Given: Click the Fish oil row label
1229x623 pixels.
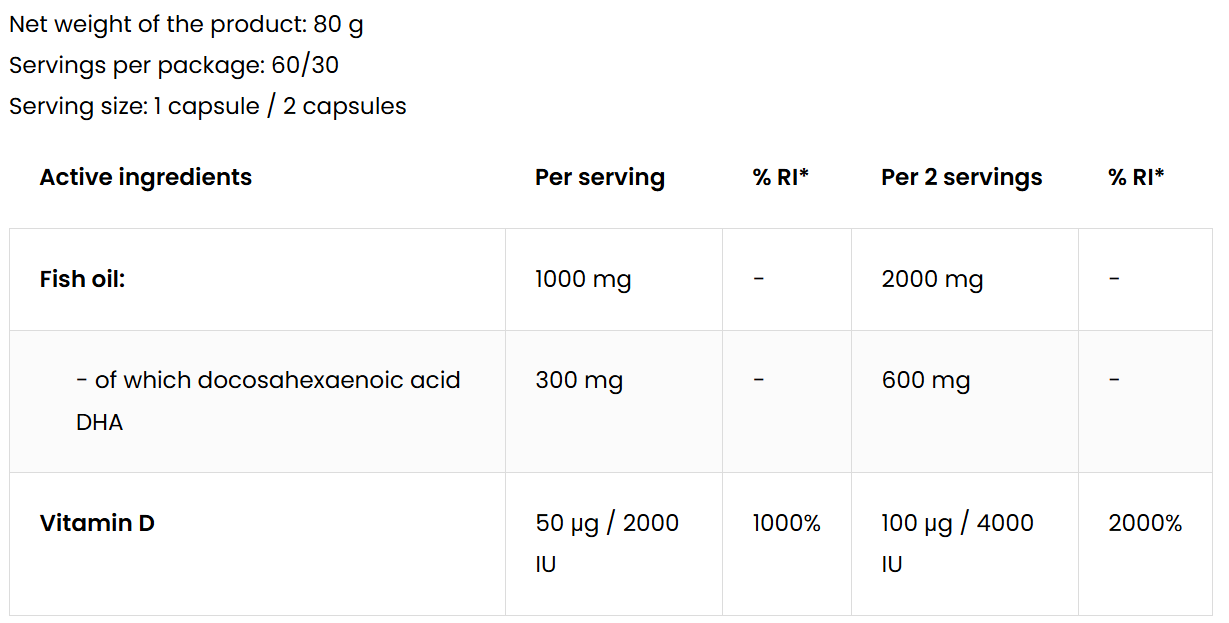Looking at the screenshot, I should tap(83, 279).
